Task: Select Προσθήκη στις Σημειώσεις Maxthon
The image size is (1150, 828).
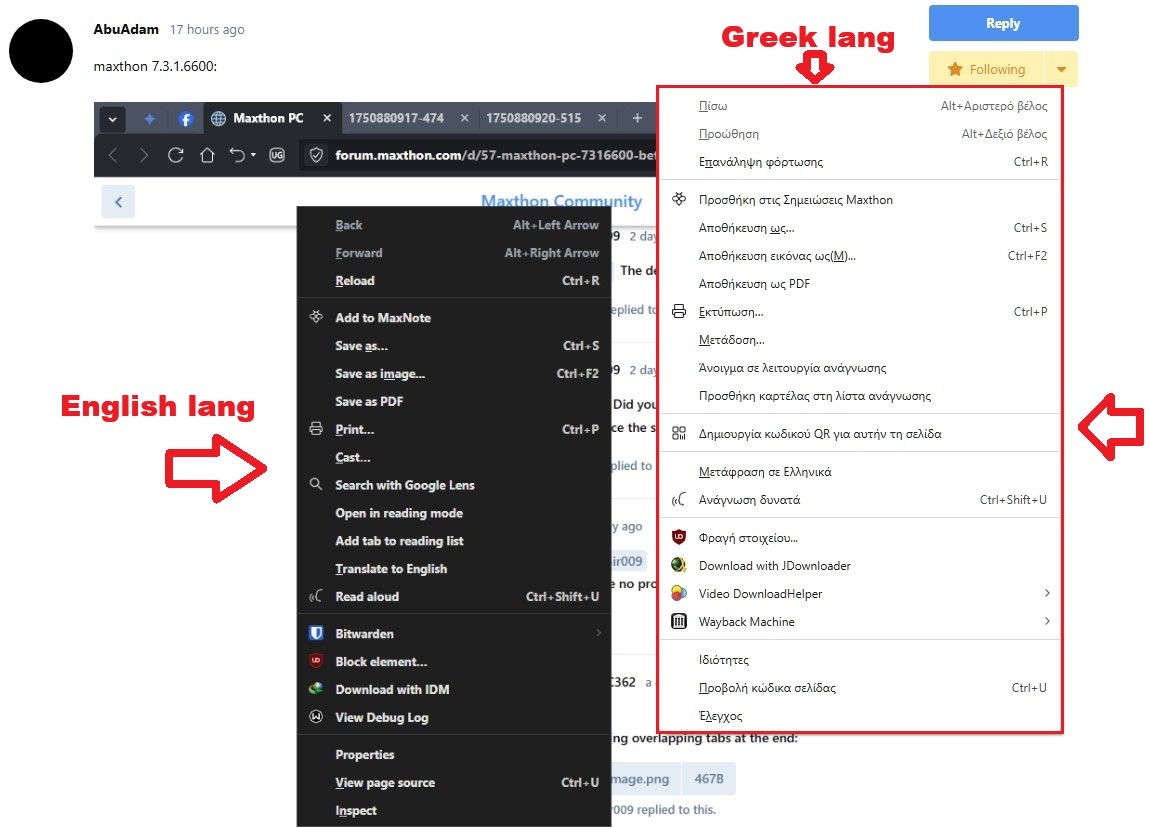Action: click(860, 199)
